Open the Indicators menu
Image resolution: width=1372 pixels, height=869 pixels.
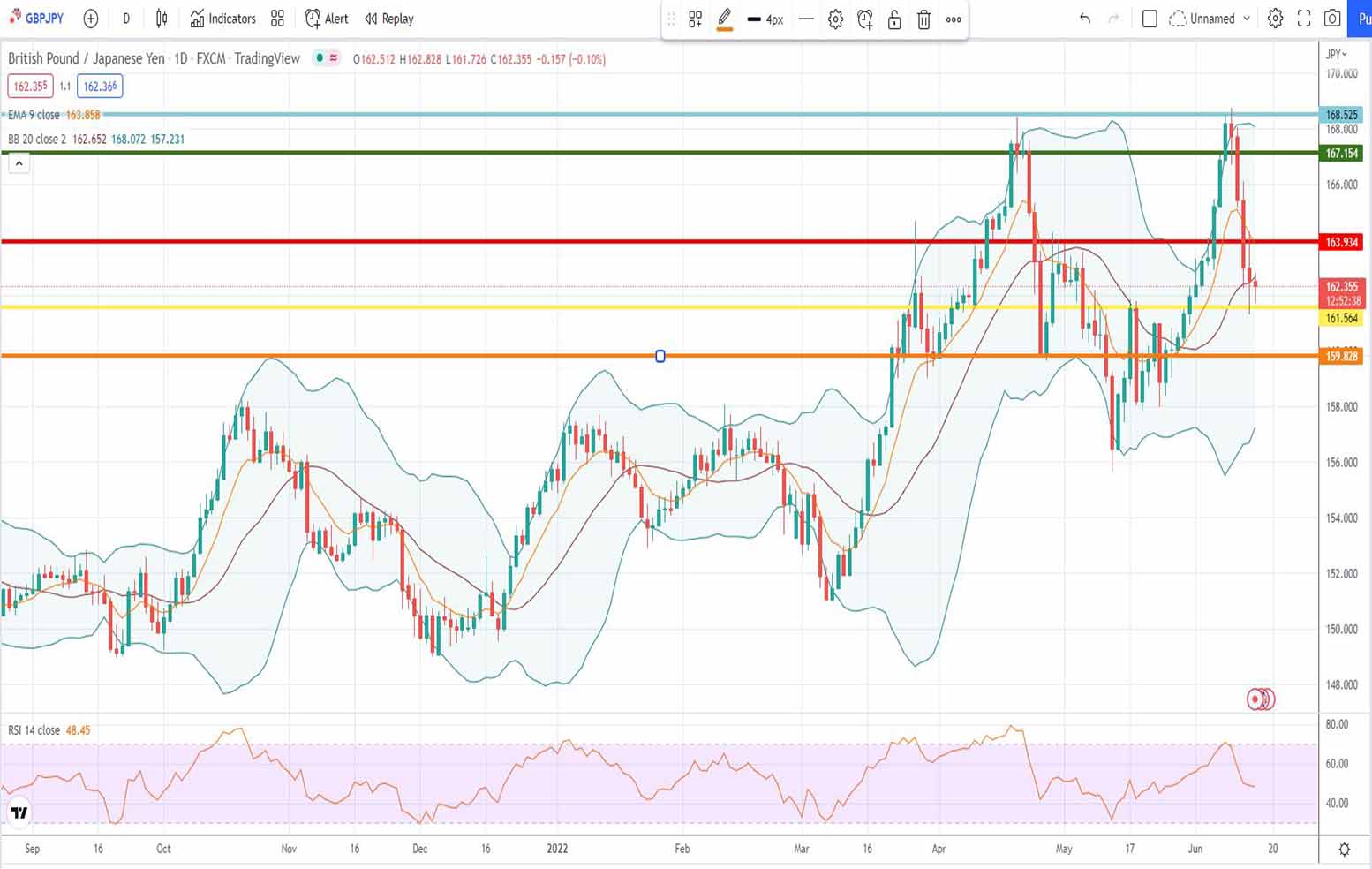[x=222, y=19]
